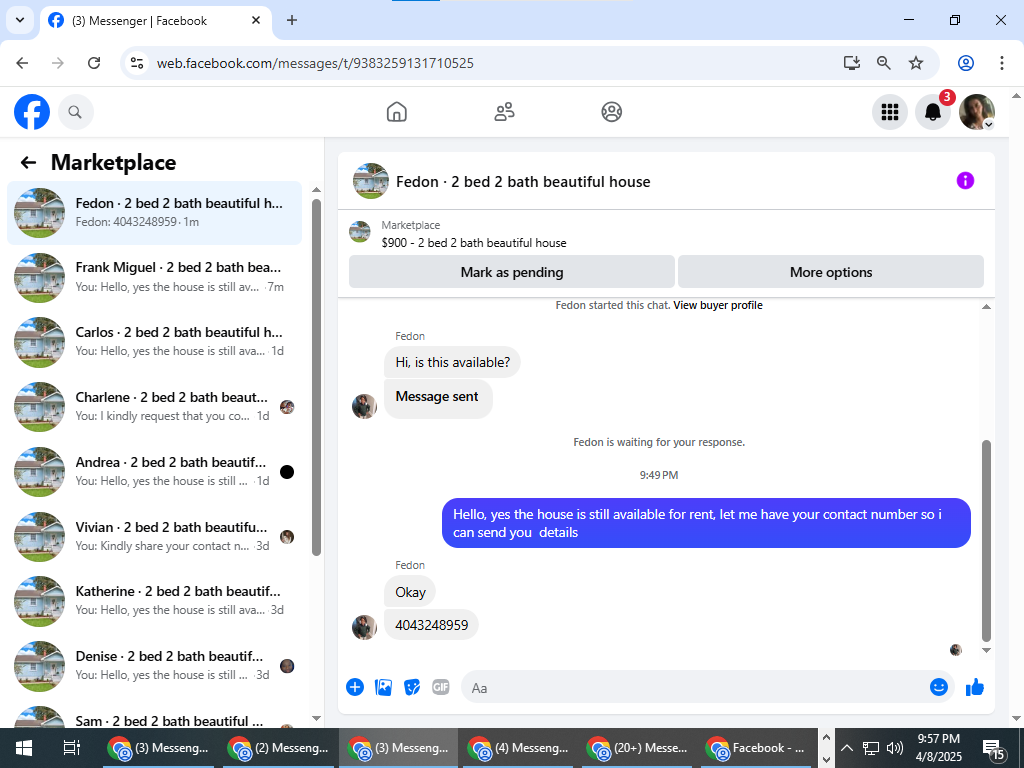The height and width of the screenshot is (768, 1024).
Task: Open the Facebook menu grid icon
Action: (889, 112)
